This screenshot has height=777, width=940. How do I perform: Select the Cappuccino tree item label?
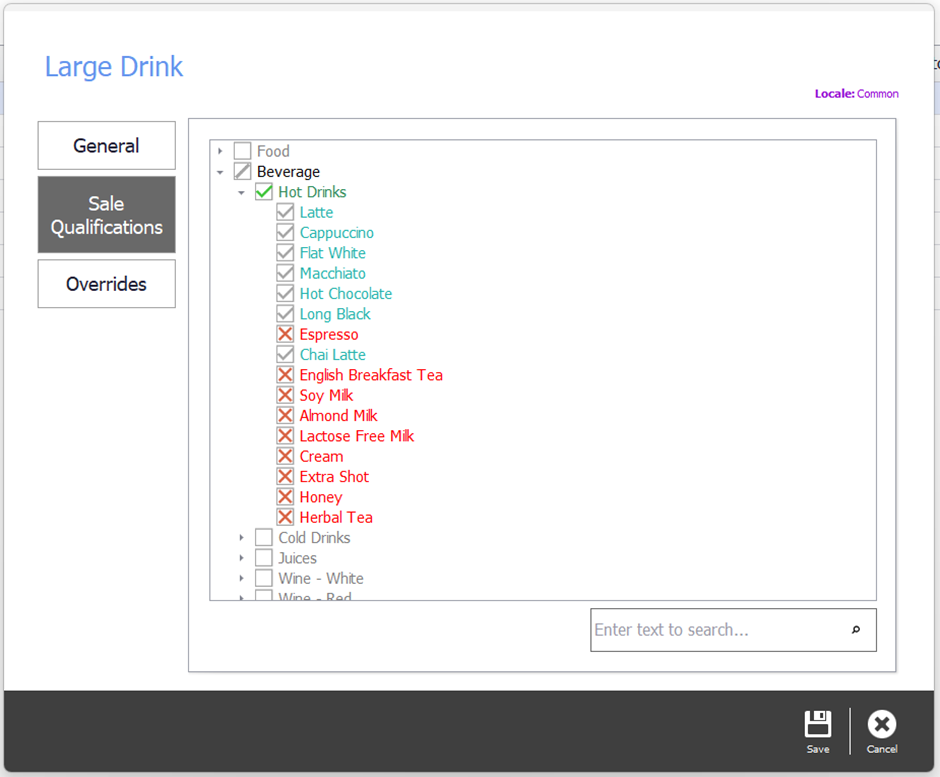tap(337, 233)
